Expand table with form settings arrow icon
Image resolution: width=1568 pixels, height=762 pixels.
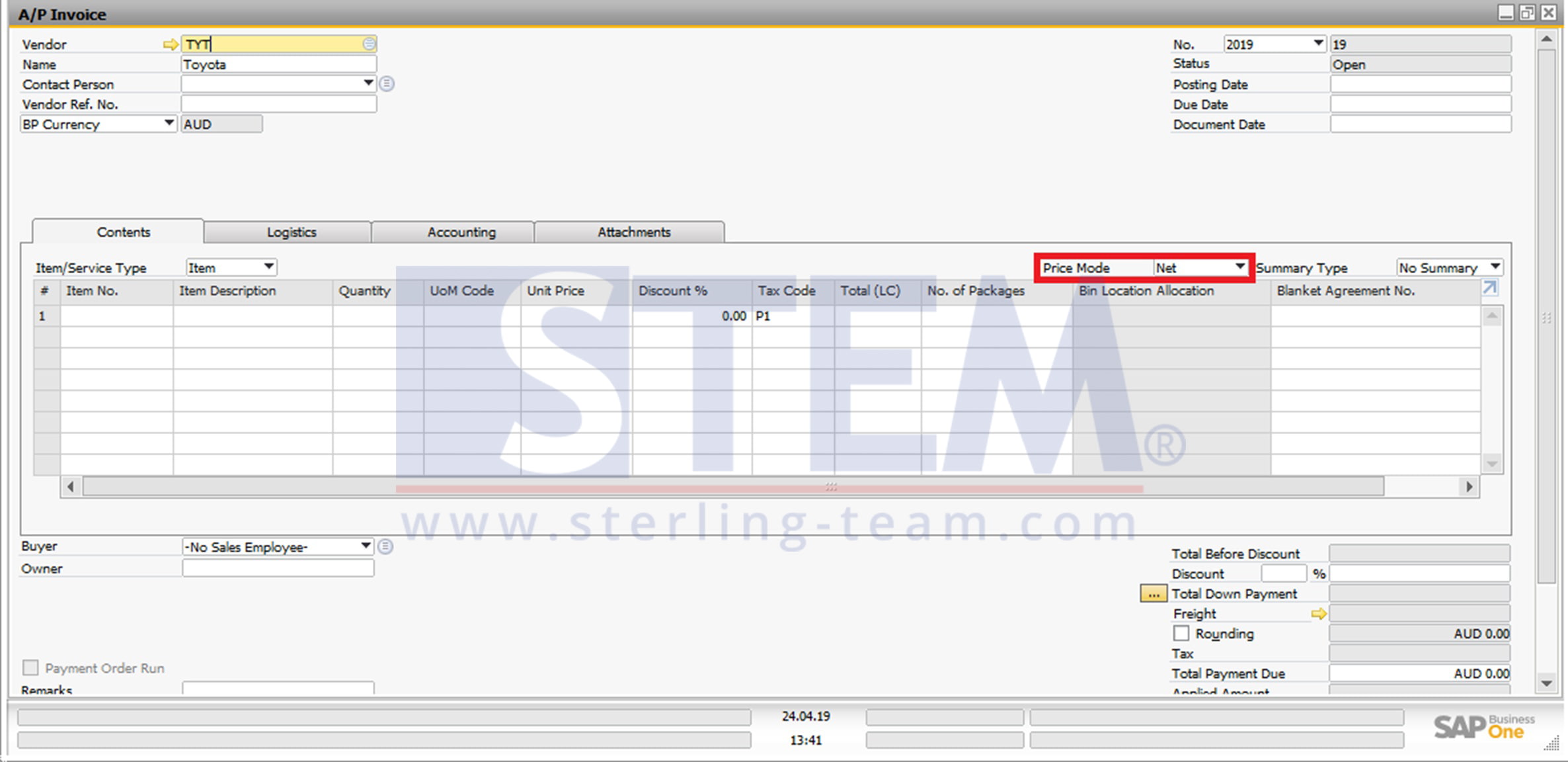tap(1489, 288)
